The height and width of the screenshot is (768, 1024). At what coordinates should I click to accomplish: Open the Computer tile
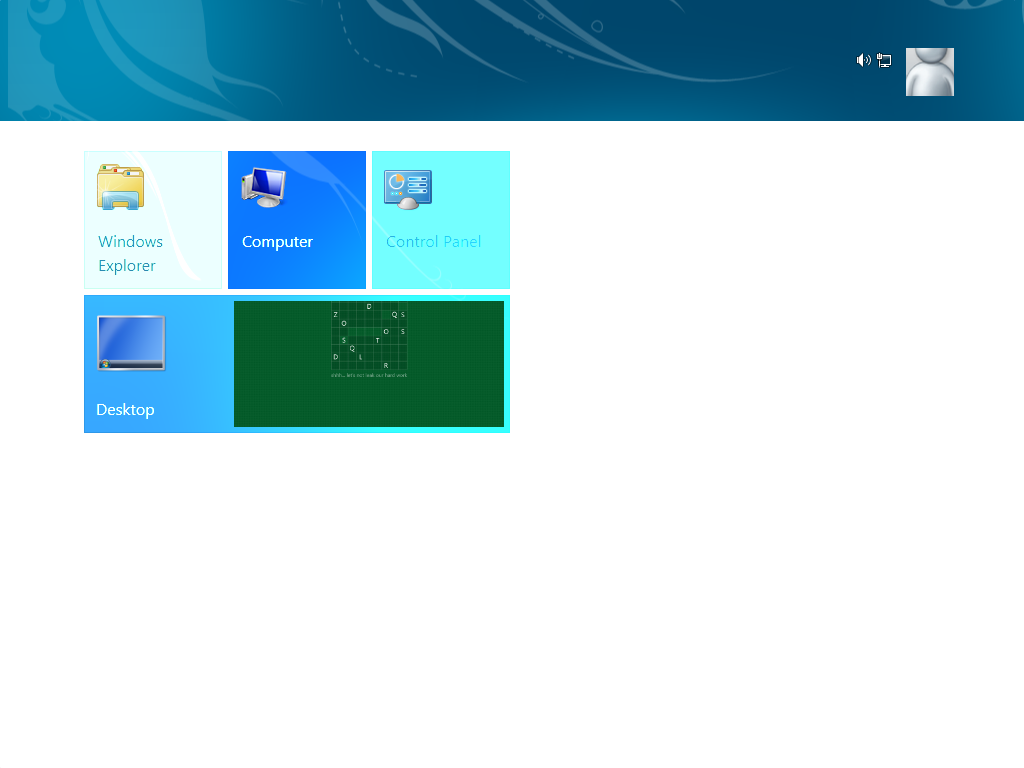[297, 220]
